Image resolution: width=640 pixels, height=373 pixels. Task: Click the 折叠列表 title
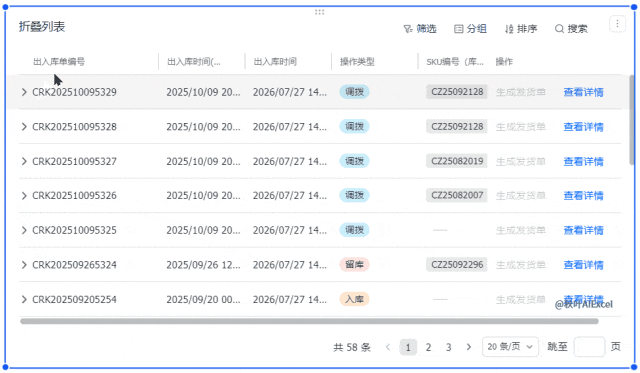click(42, 27)
